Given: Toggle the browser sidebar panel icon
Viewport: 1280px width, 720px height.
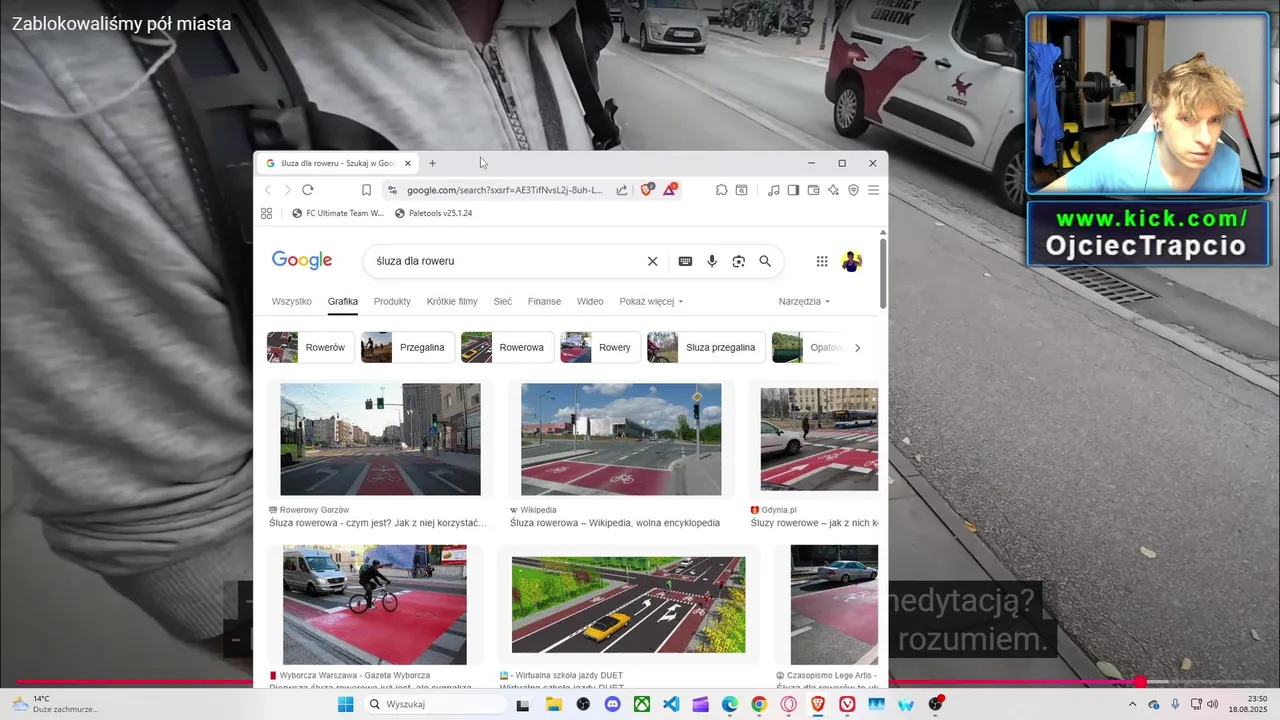Looking at the screenshot, I should point(793,190).
